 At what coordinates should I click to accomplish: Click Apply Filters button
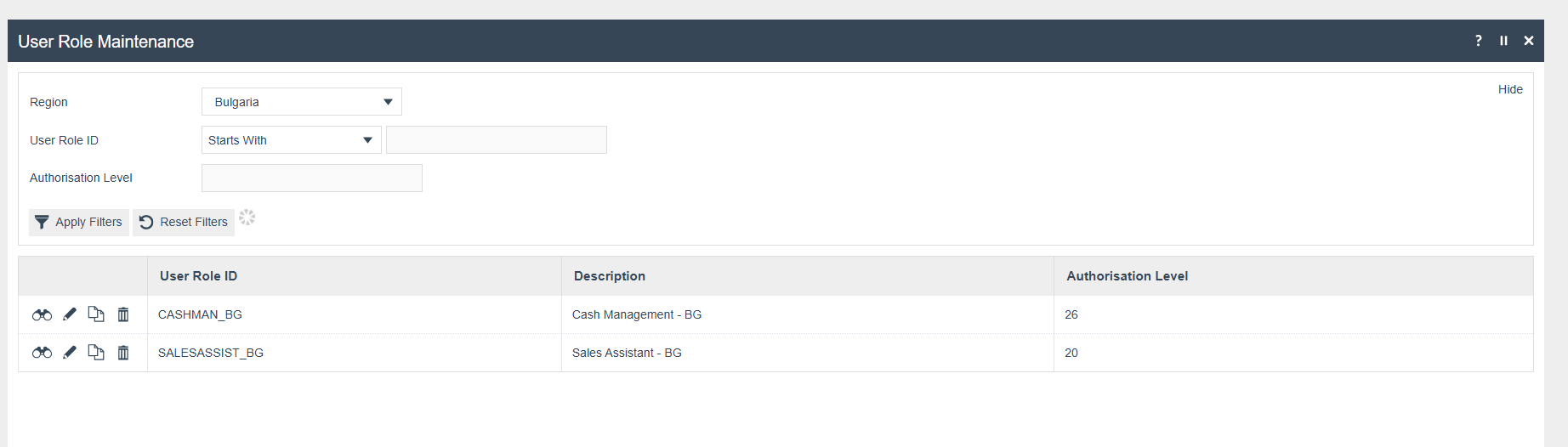pyautogui.click(x=79, y=222)
